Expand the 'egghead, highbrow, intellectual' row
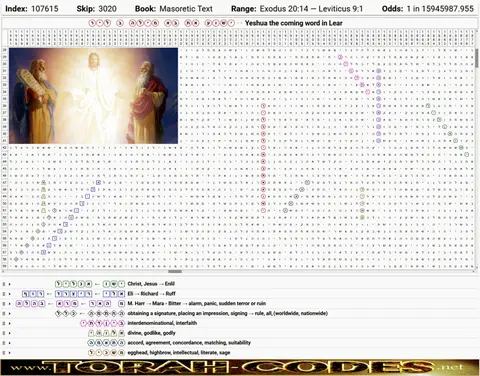 10,353
